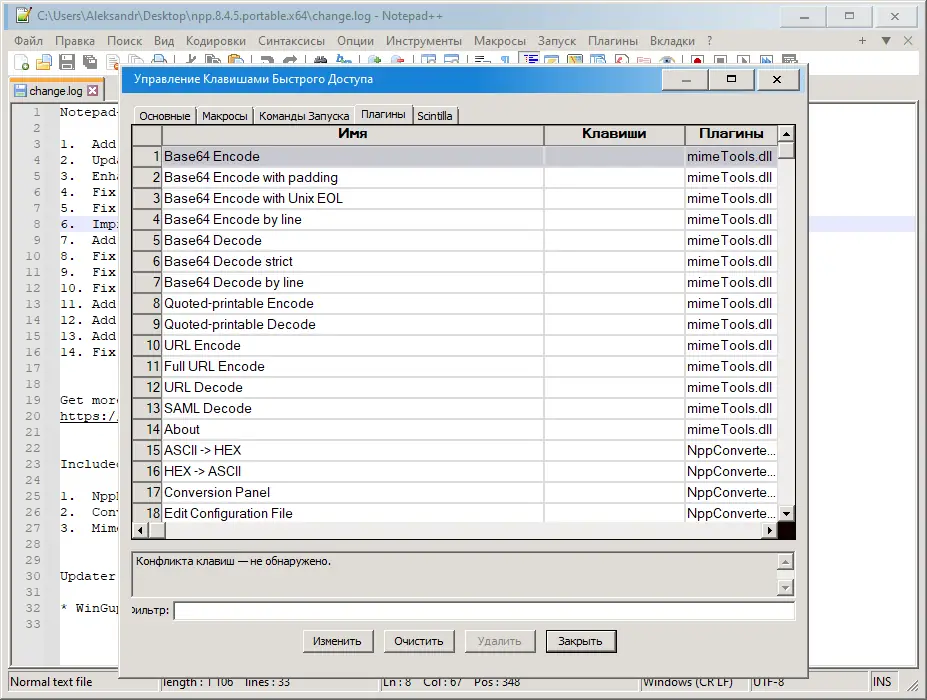Open the Макросы tab in the dialog
Image resolution: width=927 pixels, height=700 pixels.
(224, 115)
